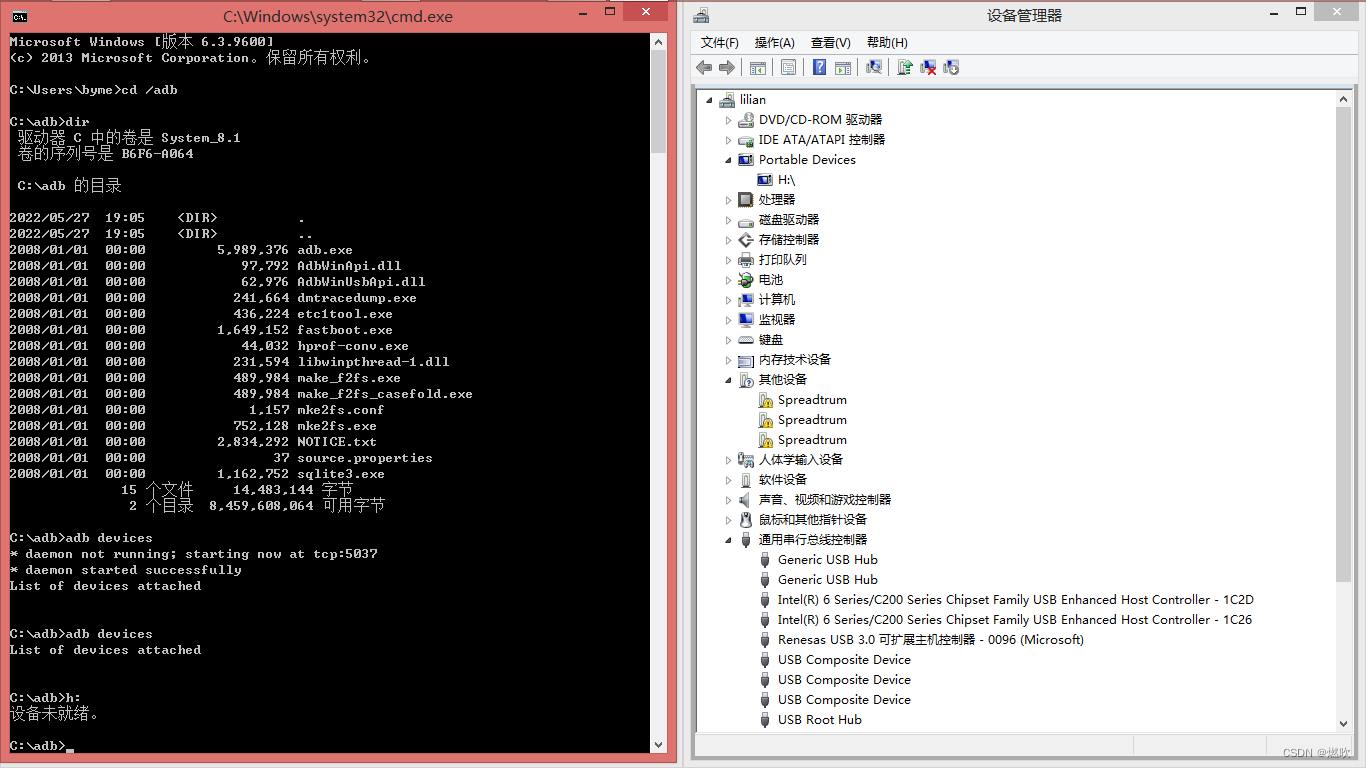Click the blue question mark Help icon
The image size is (1366, 768).
[x=819, y=67]
